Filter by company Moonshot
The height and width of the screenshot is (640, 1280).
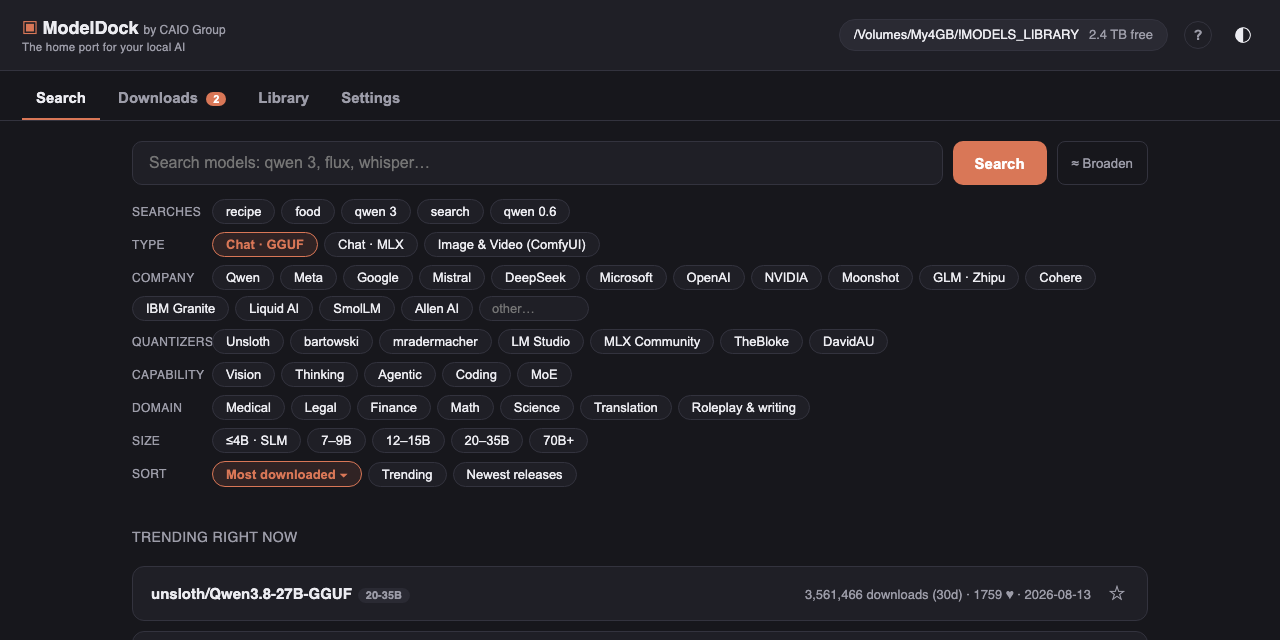(870, 277)
